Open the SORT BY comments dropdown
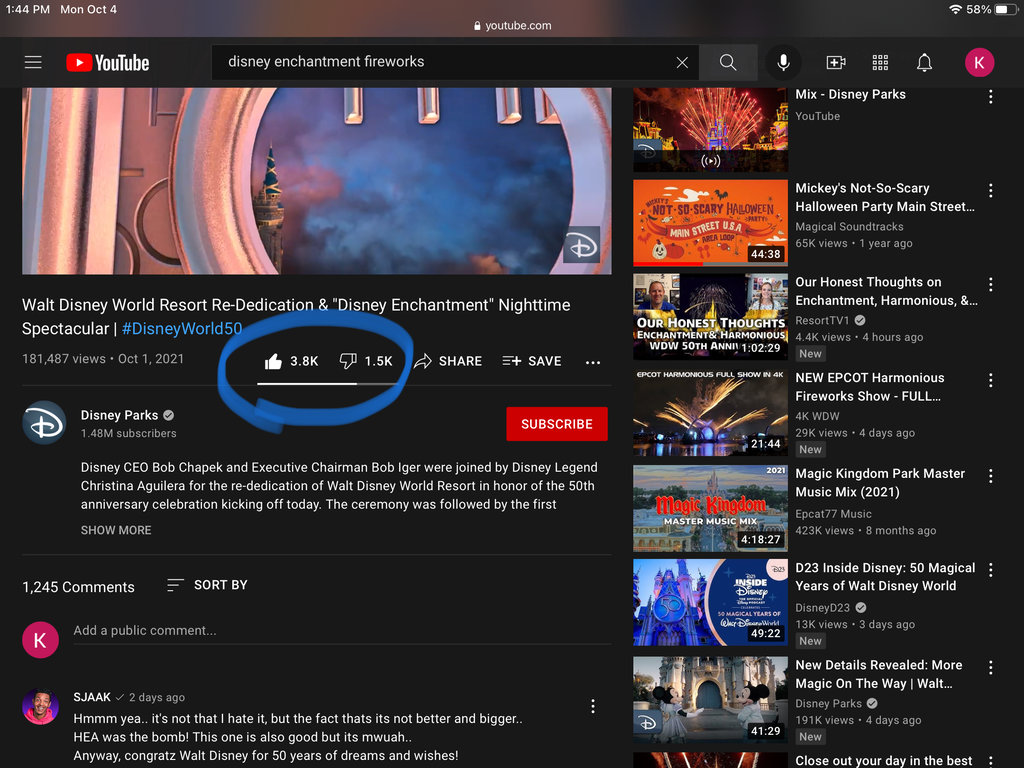Screen dimensions: 1024x768 tap(207, 585)
